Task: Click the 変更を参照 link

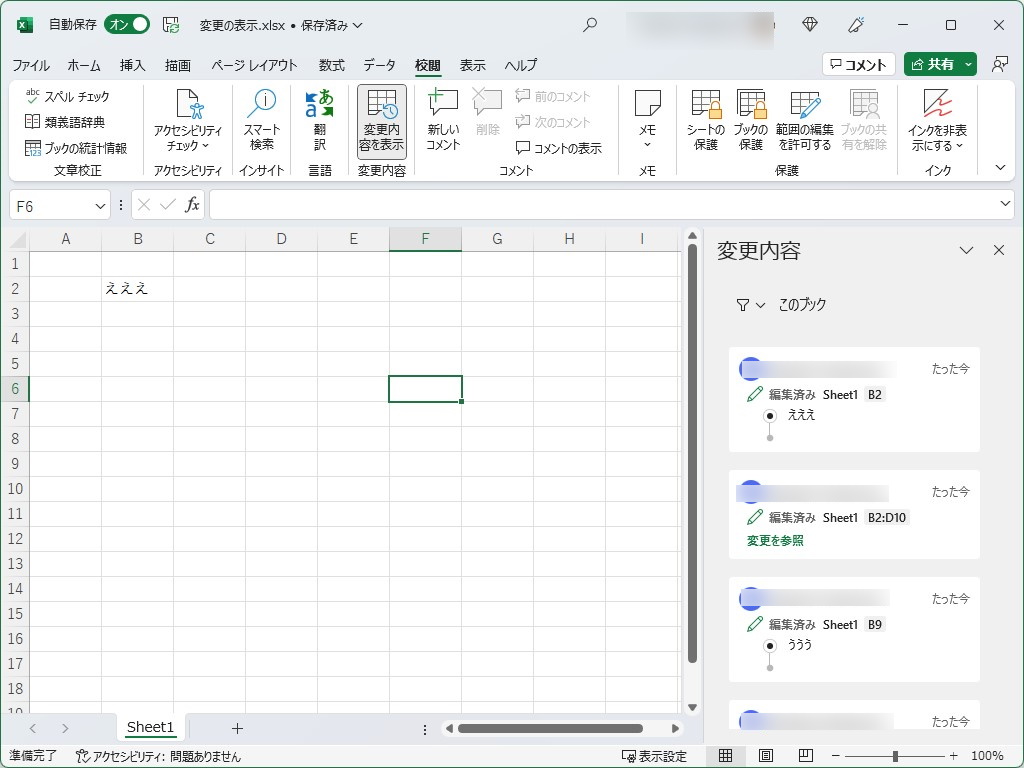Action: pyautogui.click(x=775, y=538)
